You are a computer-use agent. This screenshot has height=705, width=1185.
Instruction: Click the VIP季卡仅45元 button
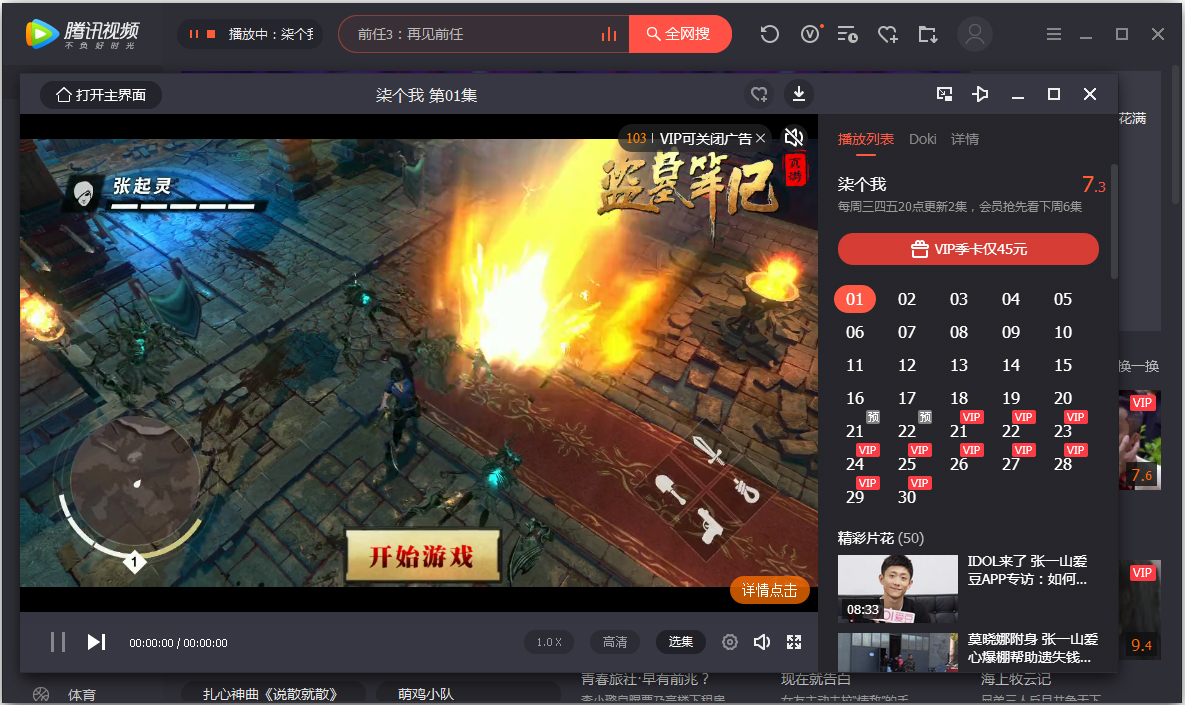tap(968, 249)
